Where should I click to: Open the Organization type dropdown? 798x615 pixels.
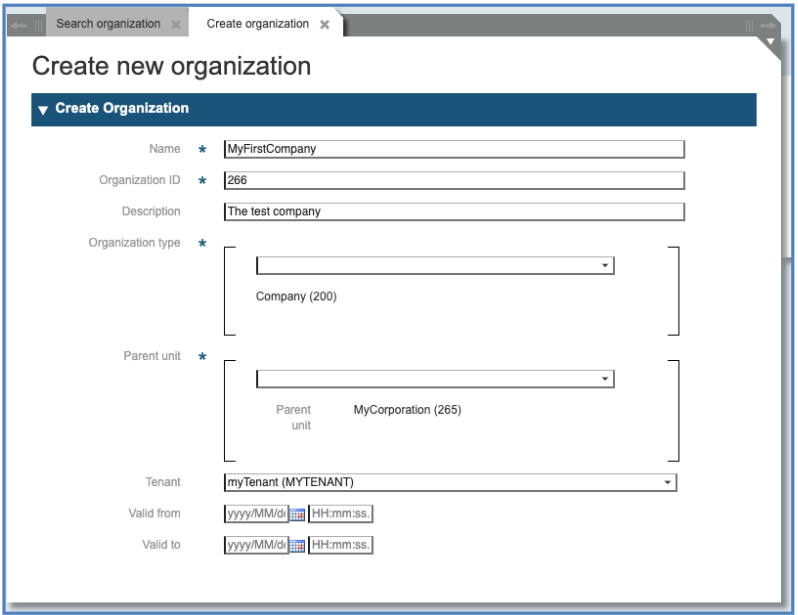605,266
